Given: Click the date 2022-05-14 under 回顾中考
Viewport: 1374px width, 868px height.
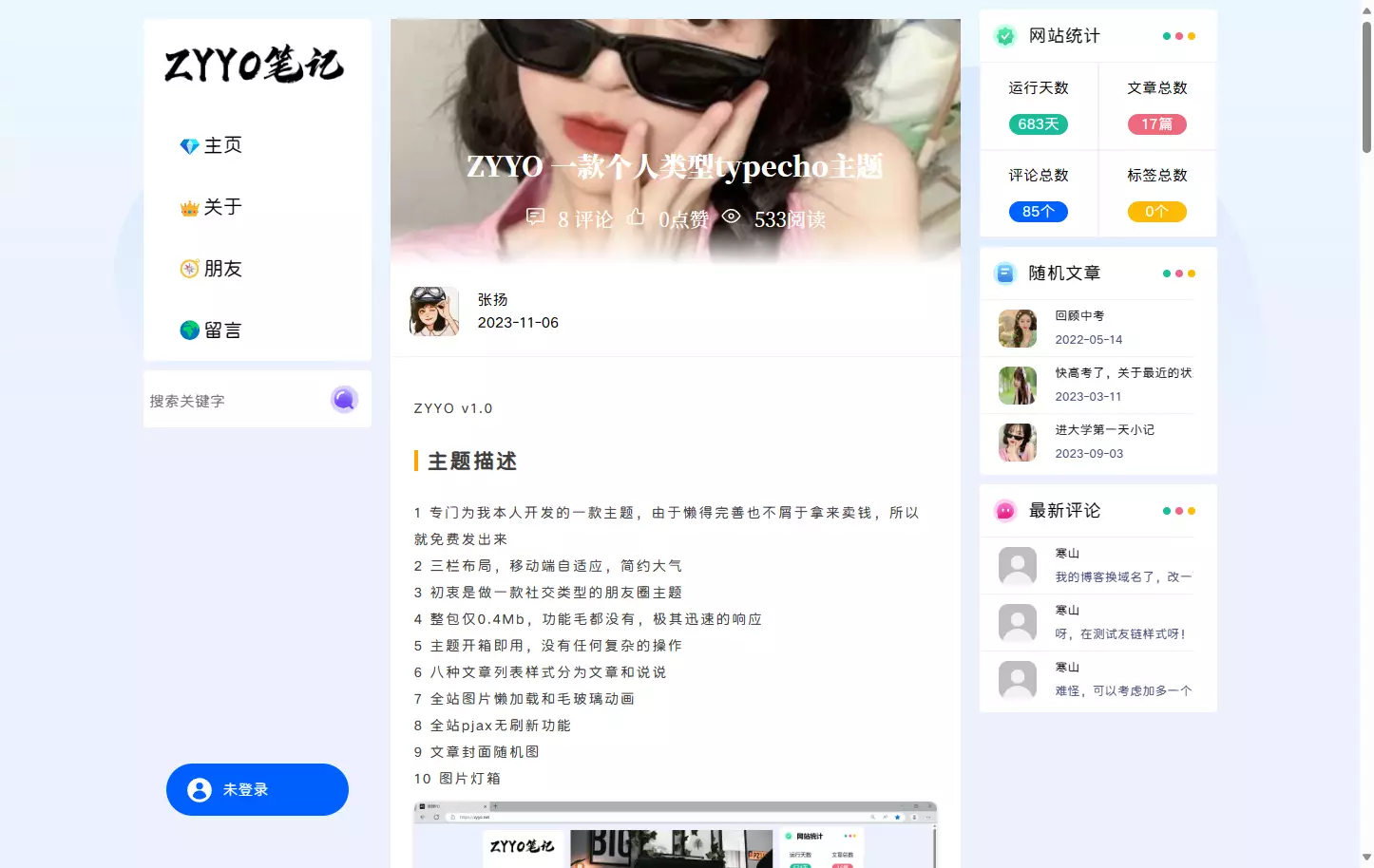Looking at the screenshot, I should 1089,340.
